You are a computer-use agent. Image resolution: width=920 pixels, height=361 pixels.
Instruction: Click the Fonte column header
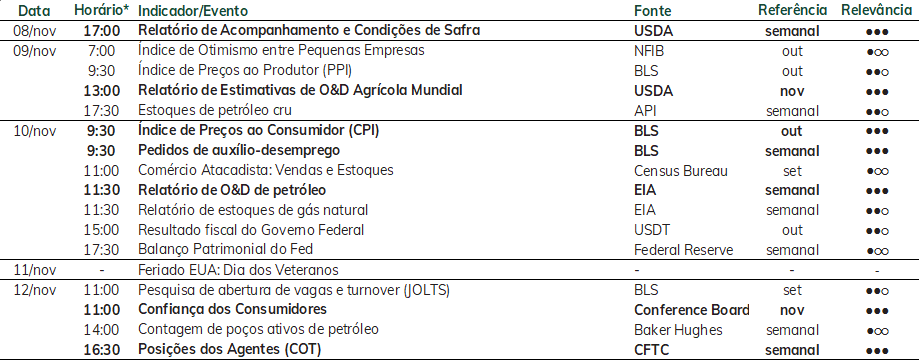[652, 11]
